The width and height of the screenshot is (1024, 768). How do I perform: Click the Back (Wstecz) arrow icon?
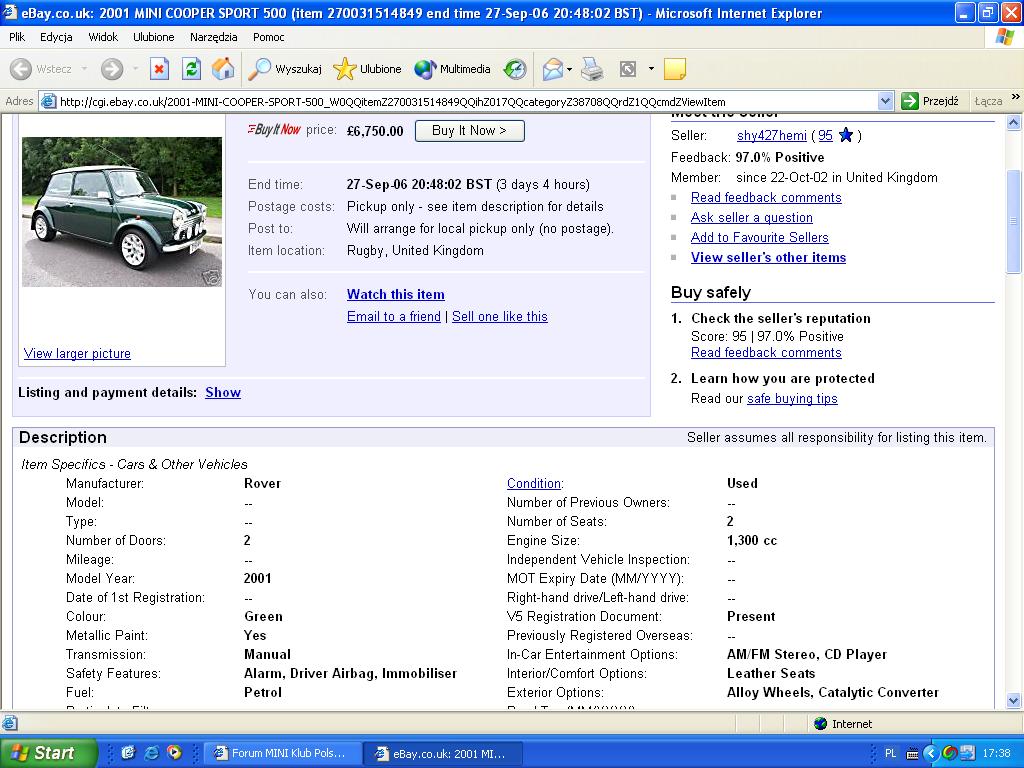tap(21, 69)
